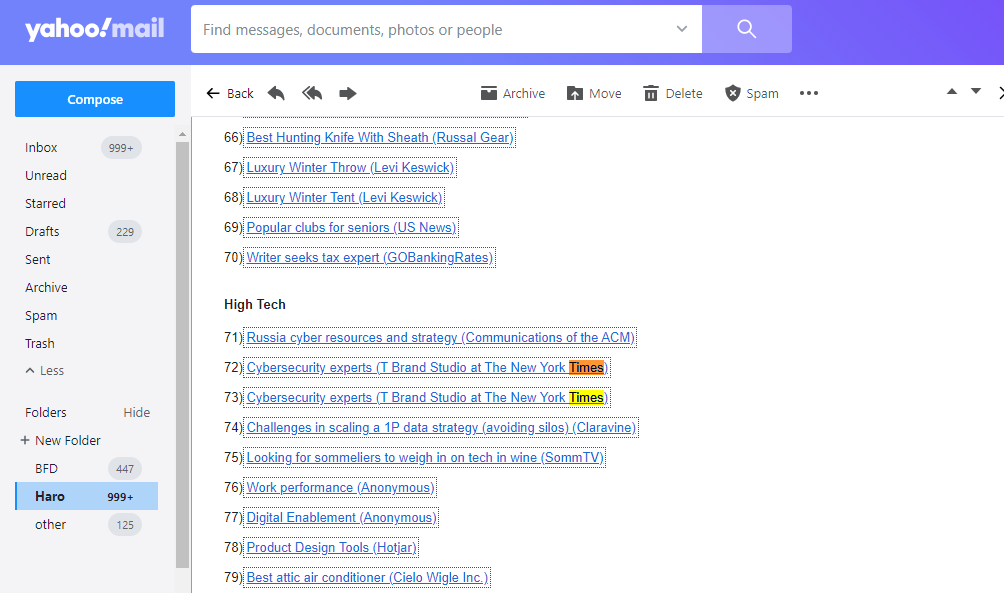Open the search options dropdown arrow
The image size is (1004, 593).
682,29
